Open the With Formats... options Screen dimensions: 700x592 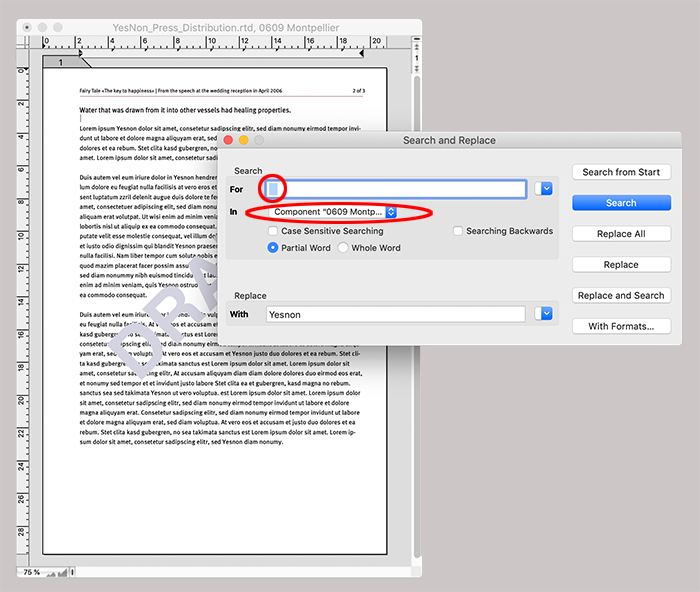click(x=621, y=326)
